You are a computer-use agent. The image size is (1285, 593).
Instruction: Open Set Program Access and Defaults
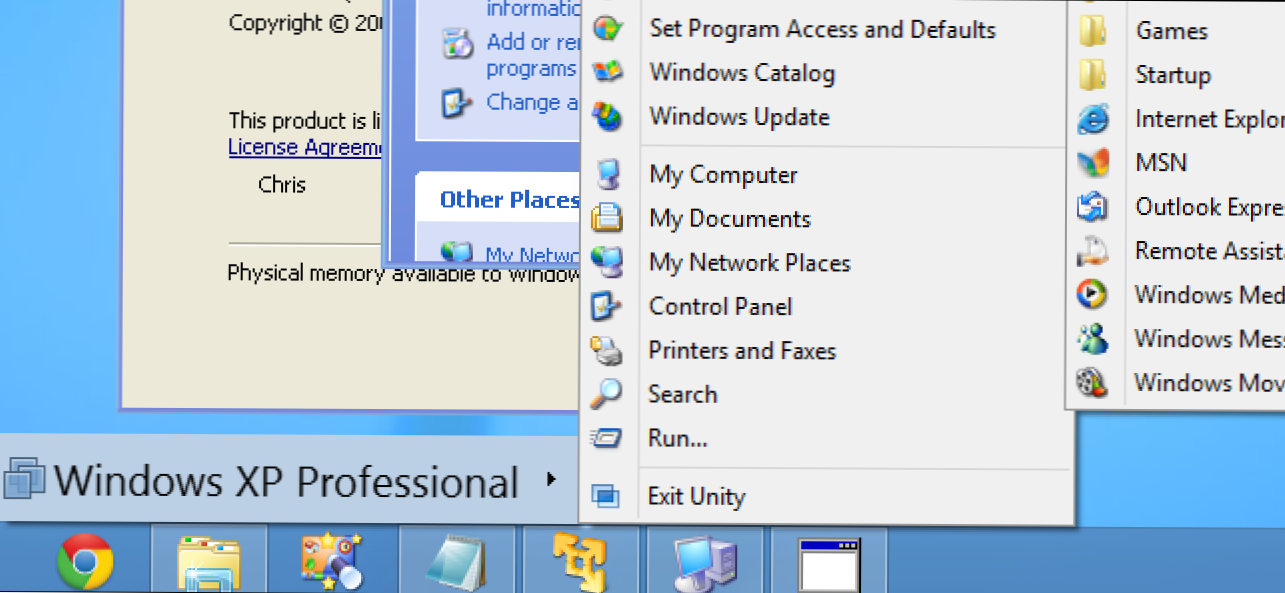click(x=822, y=29)
